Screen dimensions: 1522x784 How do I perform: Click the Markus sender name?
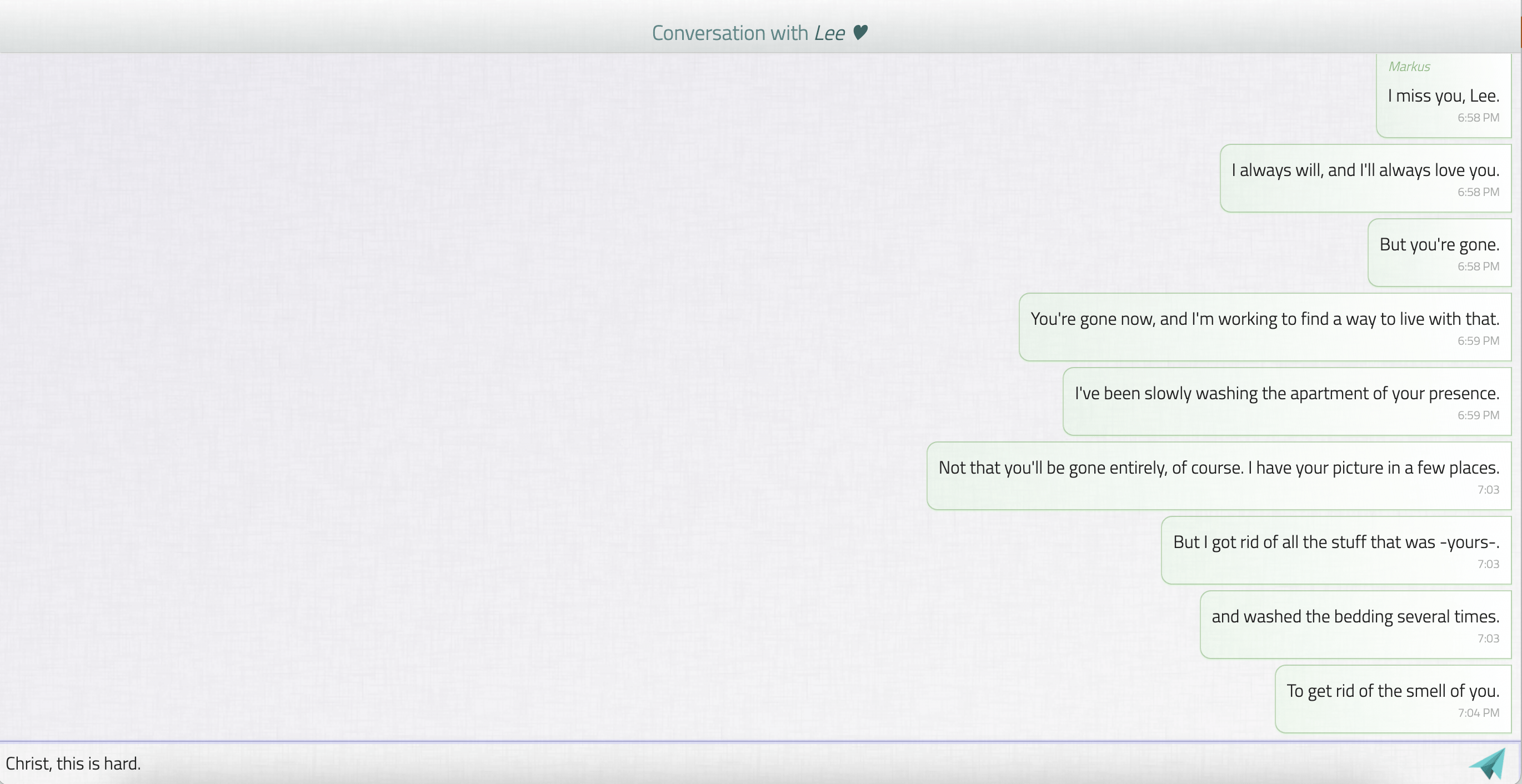pos(1409,66)
